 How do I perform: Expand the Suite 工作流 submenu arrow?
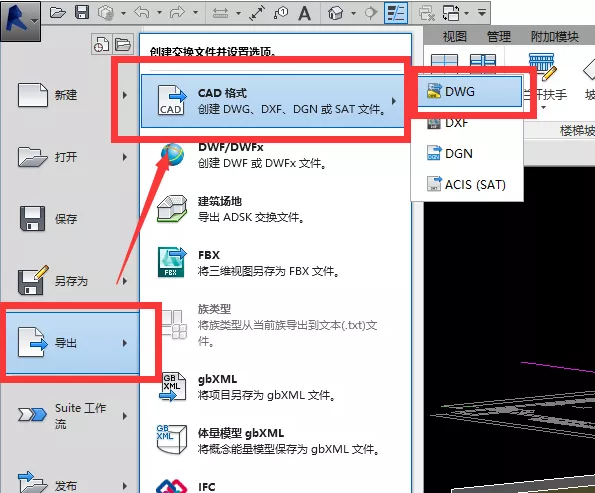(x=124, y=416)
